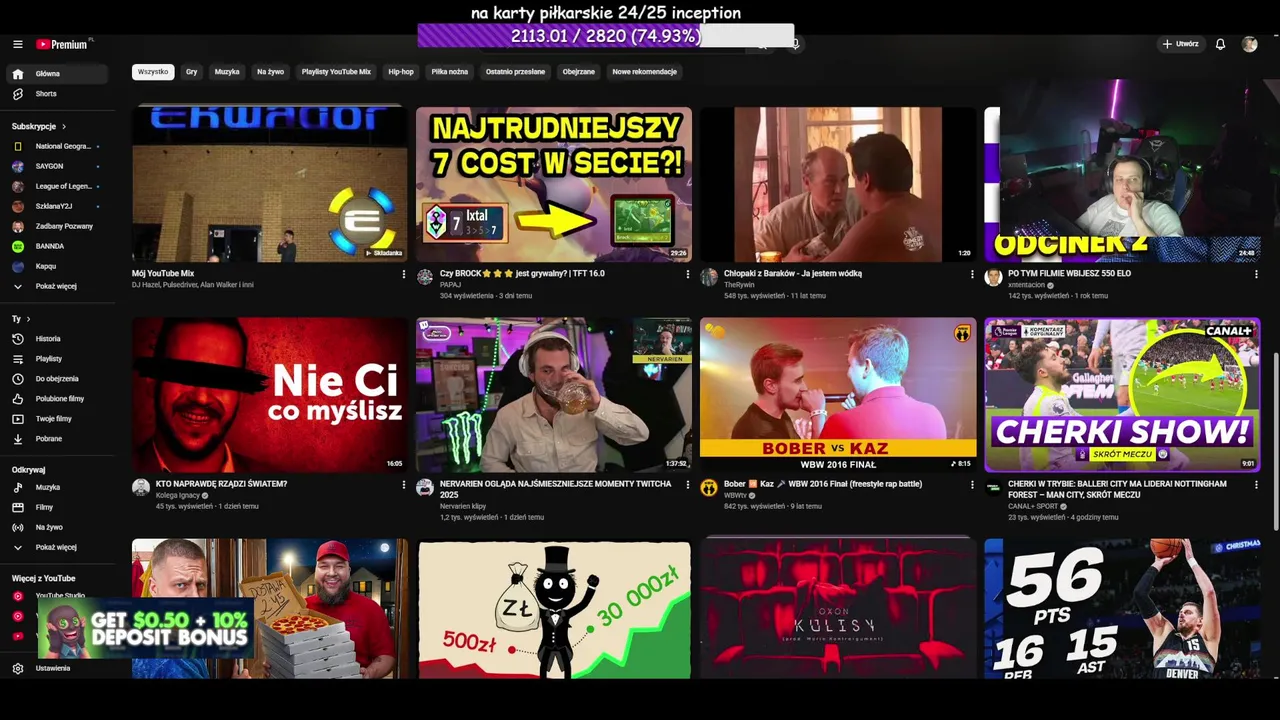This screenshot has width=1280, height=720.
Task: Select the Hip-hop filter chip
Action: (x=400, y=72)
